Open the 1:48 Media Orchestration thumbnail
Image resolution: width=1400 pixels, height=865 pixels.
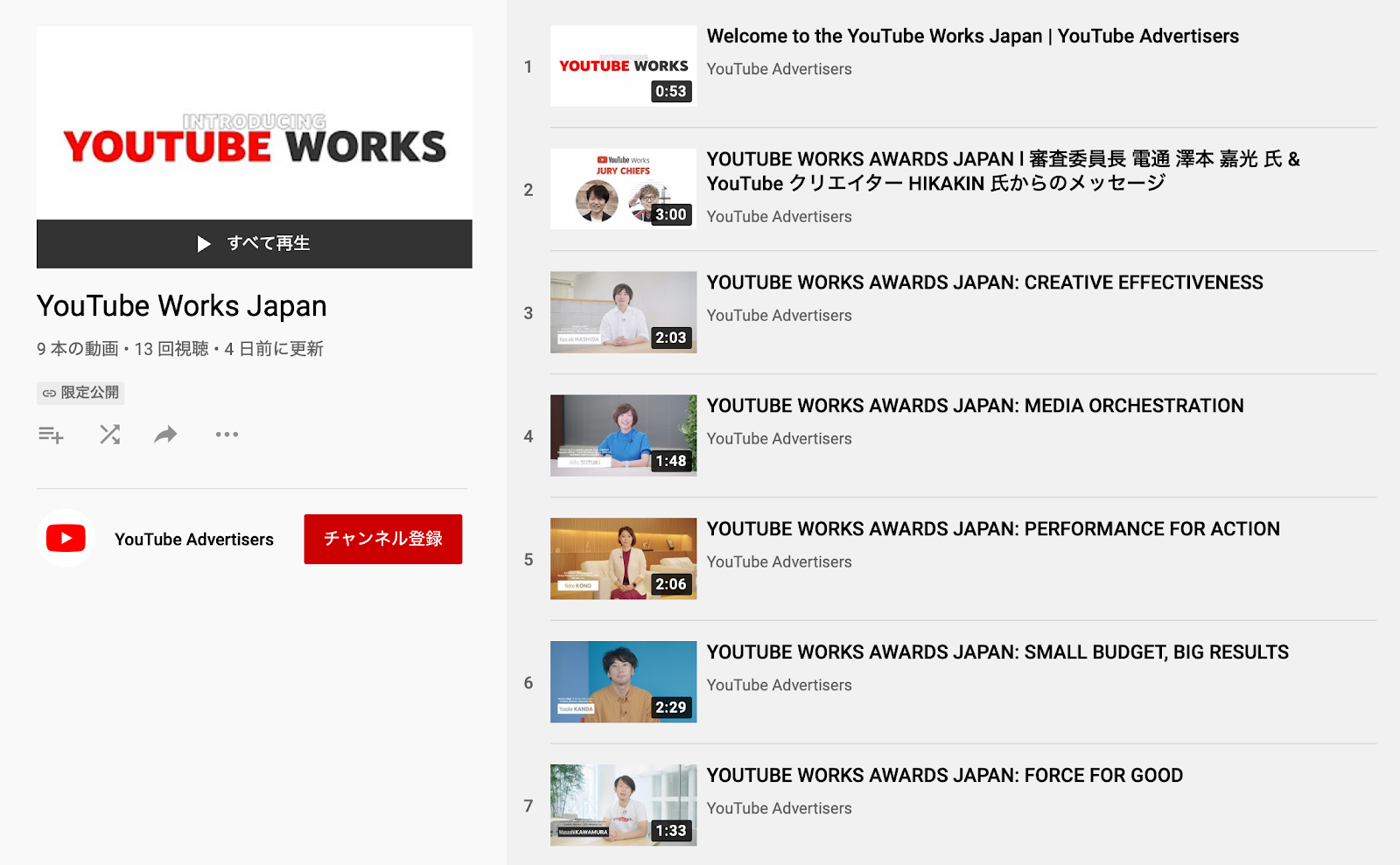pyautogui.click(x=623, y=436)
